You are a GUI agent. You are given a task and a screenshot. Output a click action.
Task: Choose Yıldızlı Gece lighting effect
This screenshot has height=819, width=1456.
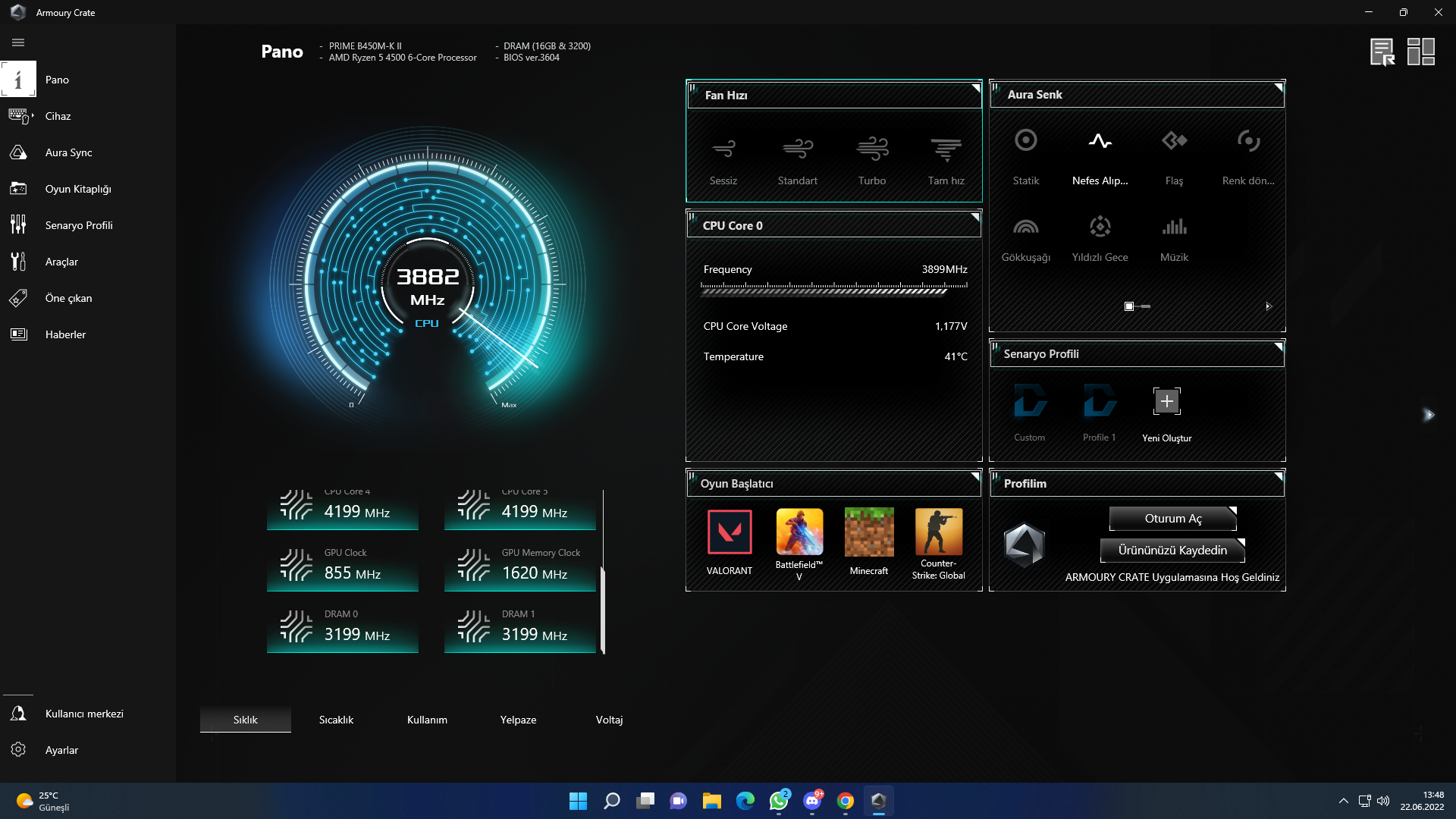tap(1100, 239)
